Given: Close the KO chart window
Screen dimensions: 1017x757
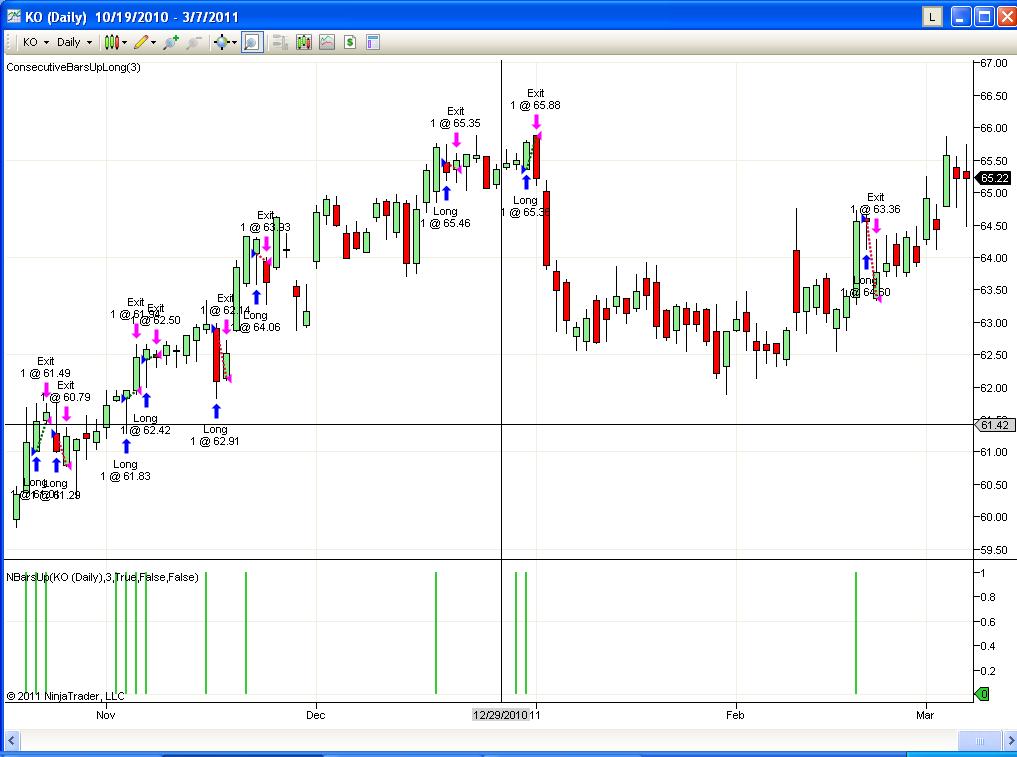Looking at the screenshot, I should coord(1007,17).
